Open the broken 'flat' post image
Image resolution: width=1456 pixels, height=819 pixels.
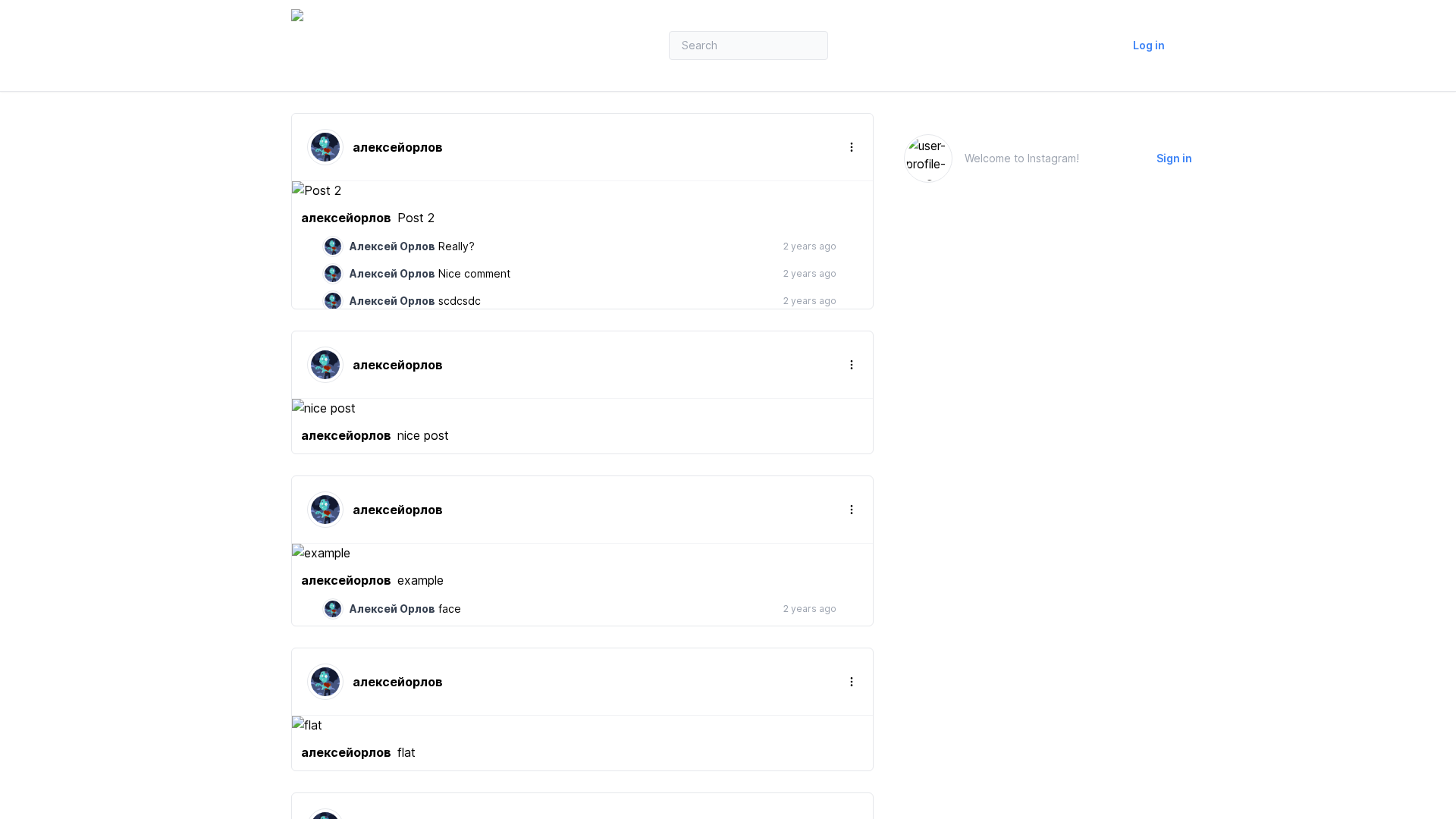pos(307,725)
